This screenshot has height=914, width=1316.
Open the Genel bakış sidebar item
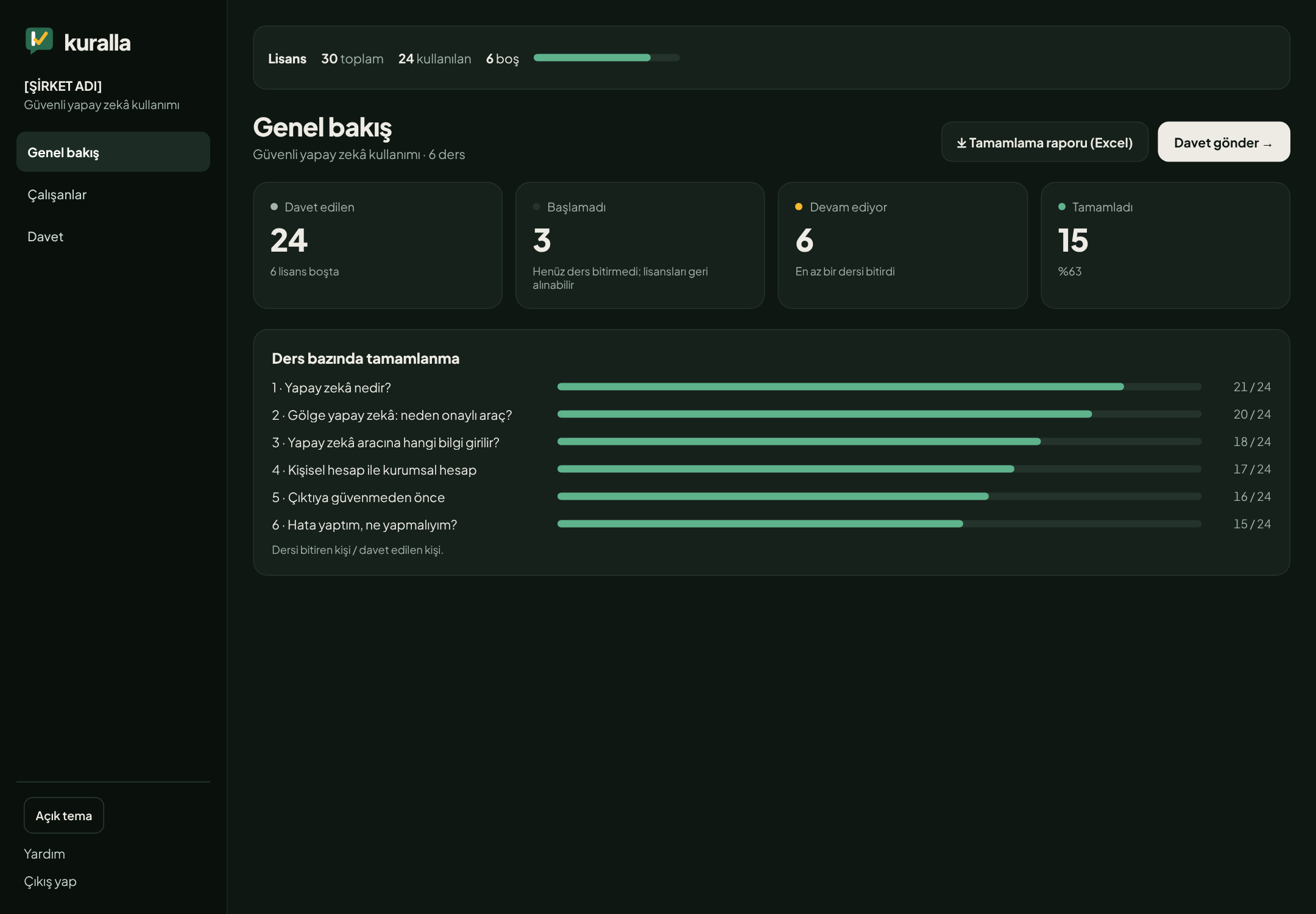pos(113,152)
